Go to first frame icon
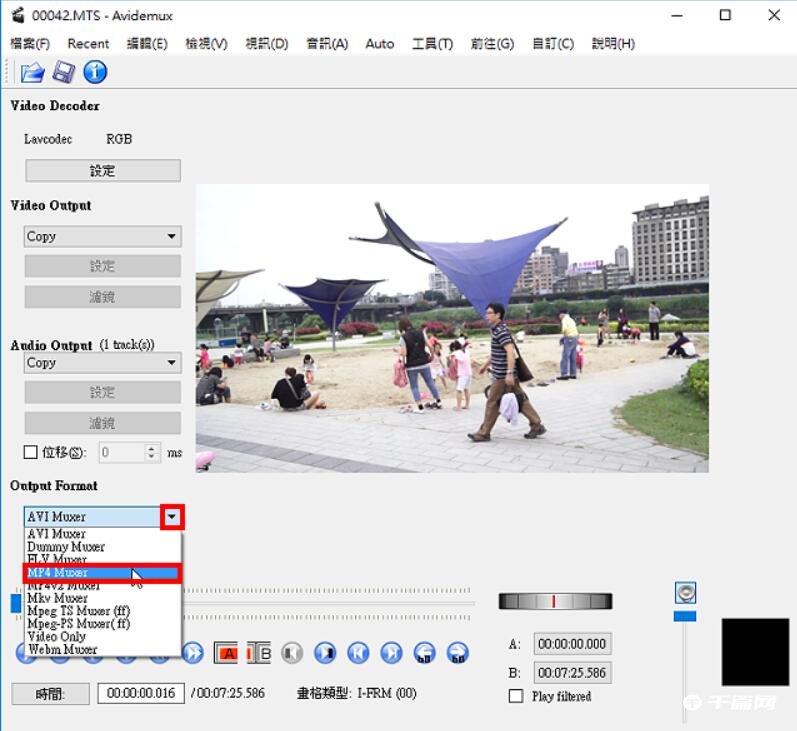The height and width of the screenshot is (731, 797). [358, 653]
